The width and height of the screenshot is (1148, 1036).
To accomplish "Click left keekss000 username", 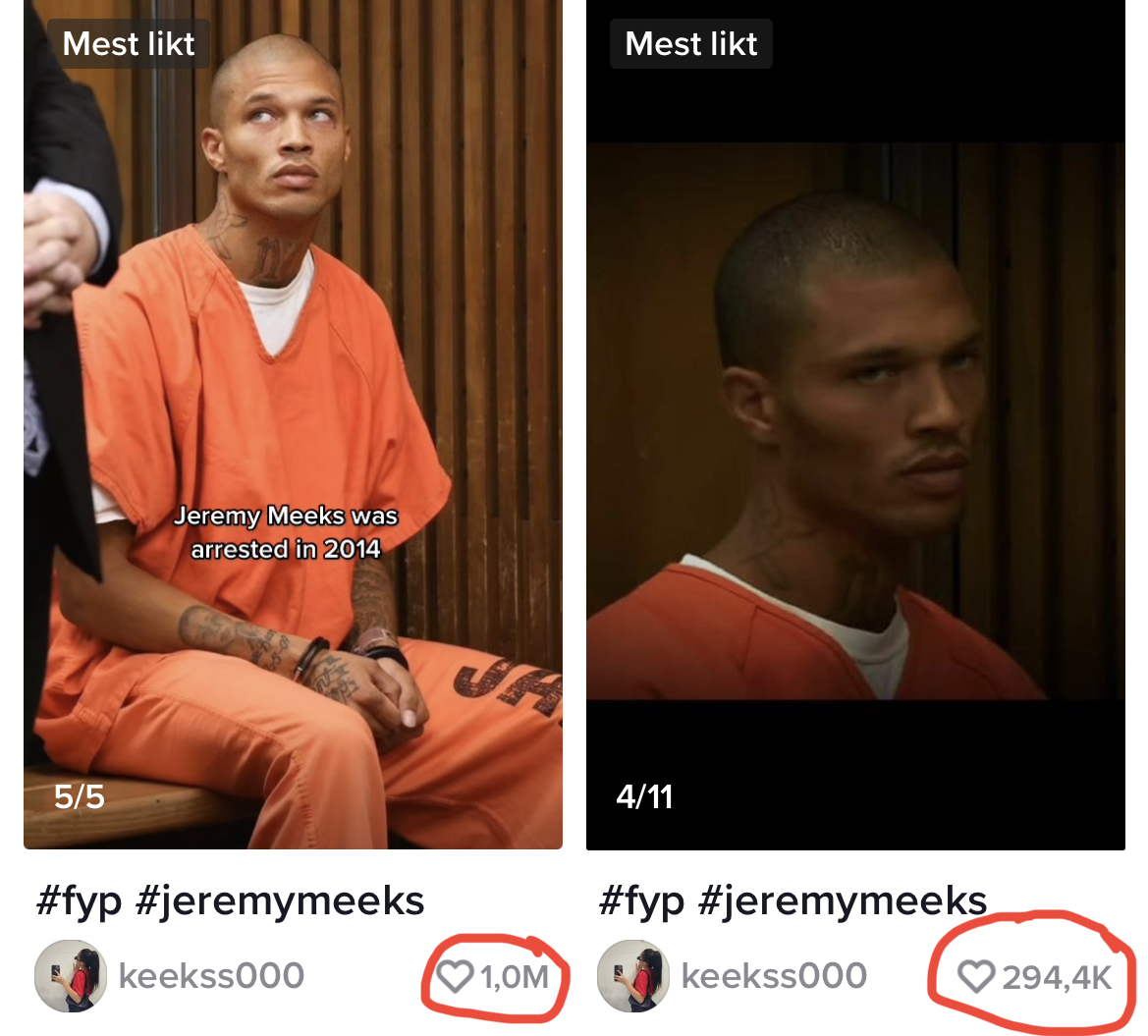I will 211,976.
